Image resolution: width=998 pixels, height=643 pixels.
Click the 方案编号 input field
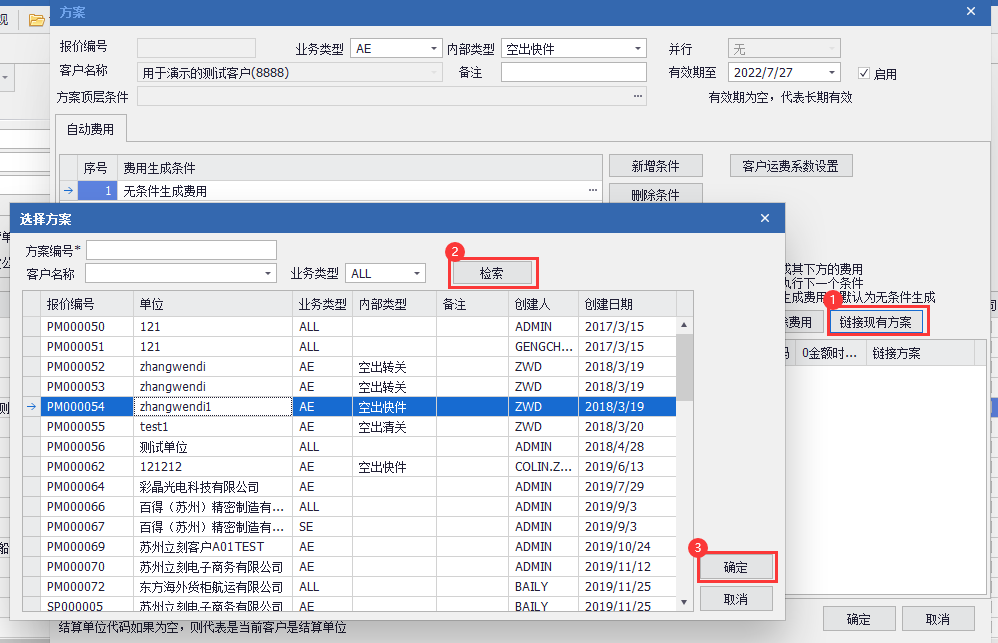coord(181,250)
